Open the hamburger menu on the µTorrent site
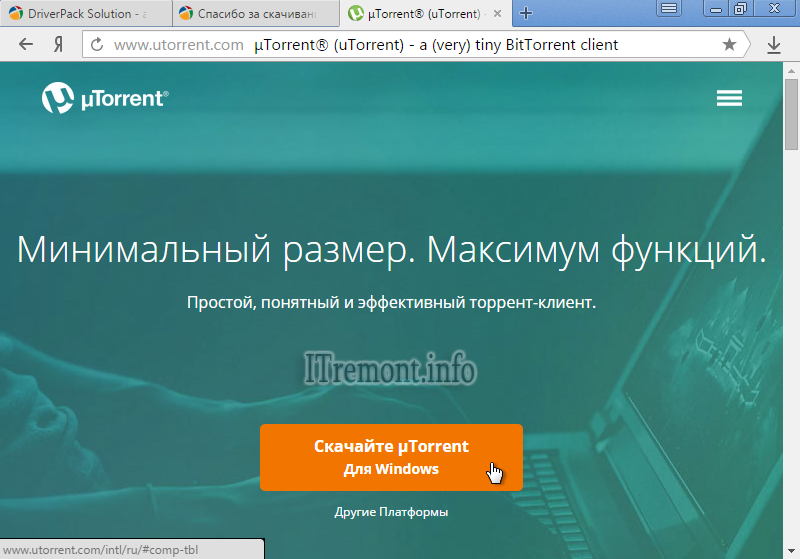Image resolution: width=800 pixels, height=559 pixels. pyautogui.click(x=729, y=98)
